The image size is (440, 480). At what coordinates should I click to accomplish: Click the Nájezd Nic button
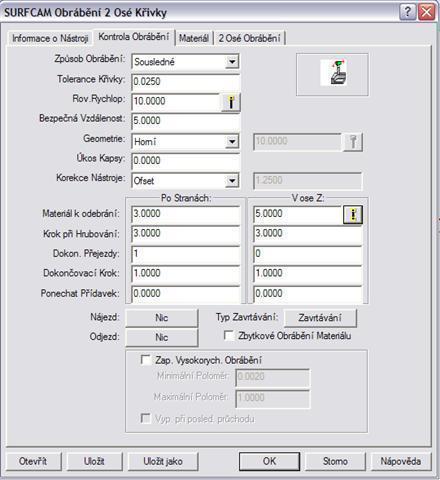coord(161,318)
